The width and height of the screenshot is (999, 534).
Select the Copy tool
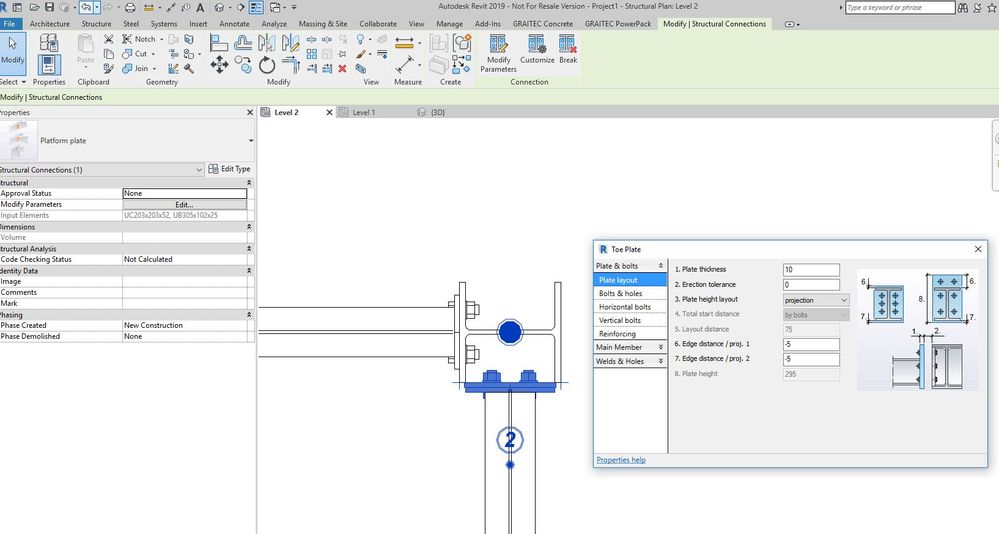[x=243, y=64]
